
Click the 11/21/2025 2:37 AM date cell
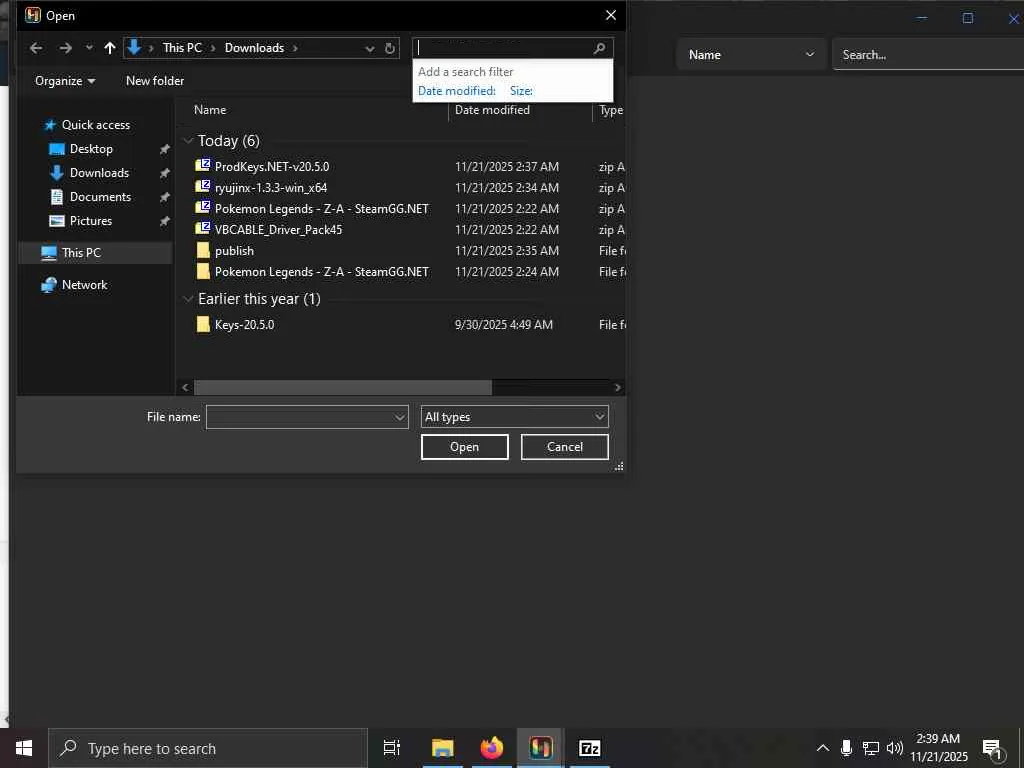point(507,167)
